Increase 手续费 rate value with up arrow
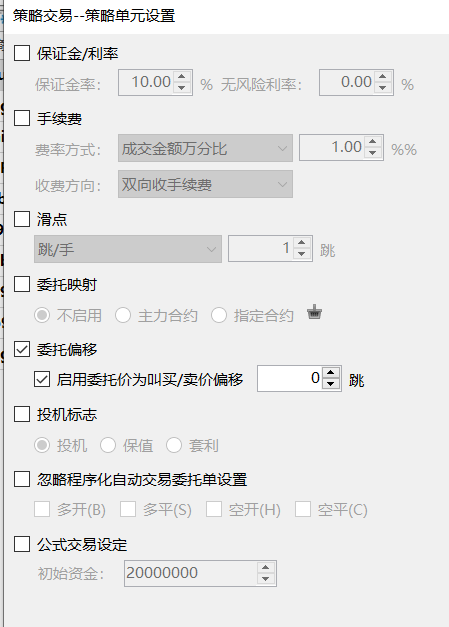Viewport: 449px width, 627px height. click(x=373, y=142)
